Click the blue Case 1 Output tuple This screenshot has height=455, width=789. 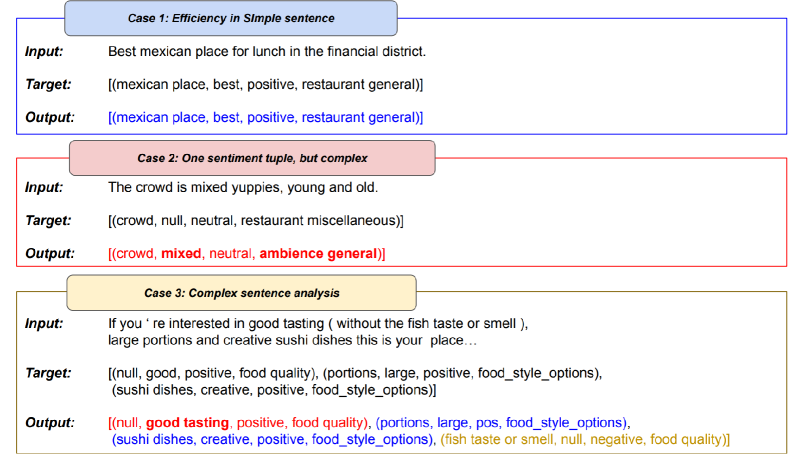[265, 118]
